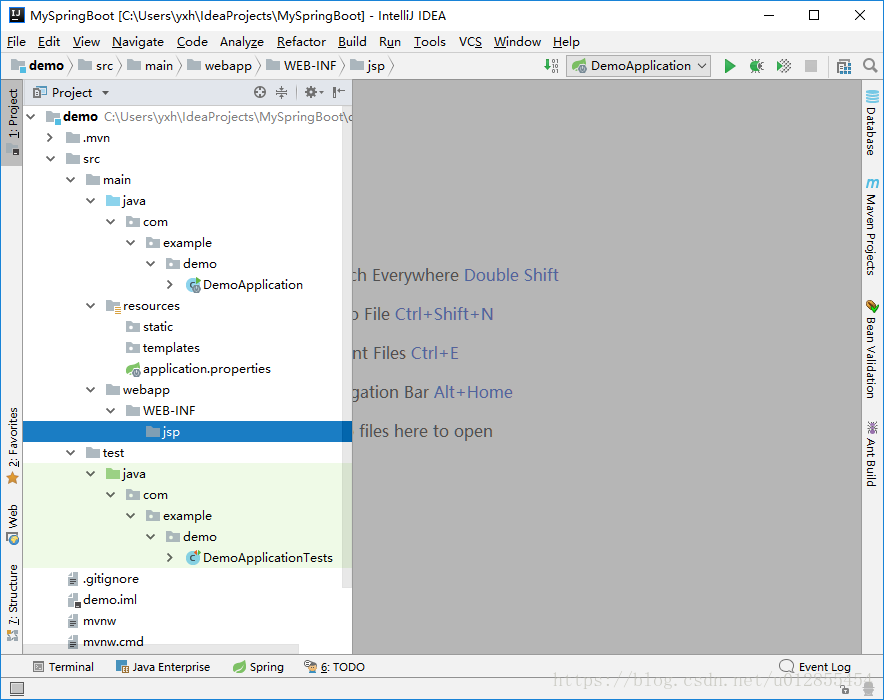This screenshot has height=700, width=884.
Task: Open the Database tool window
Action: (872, 122)
